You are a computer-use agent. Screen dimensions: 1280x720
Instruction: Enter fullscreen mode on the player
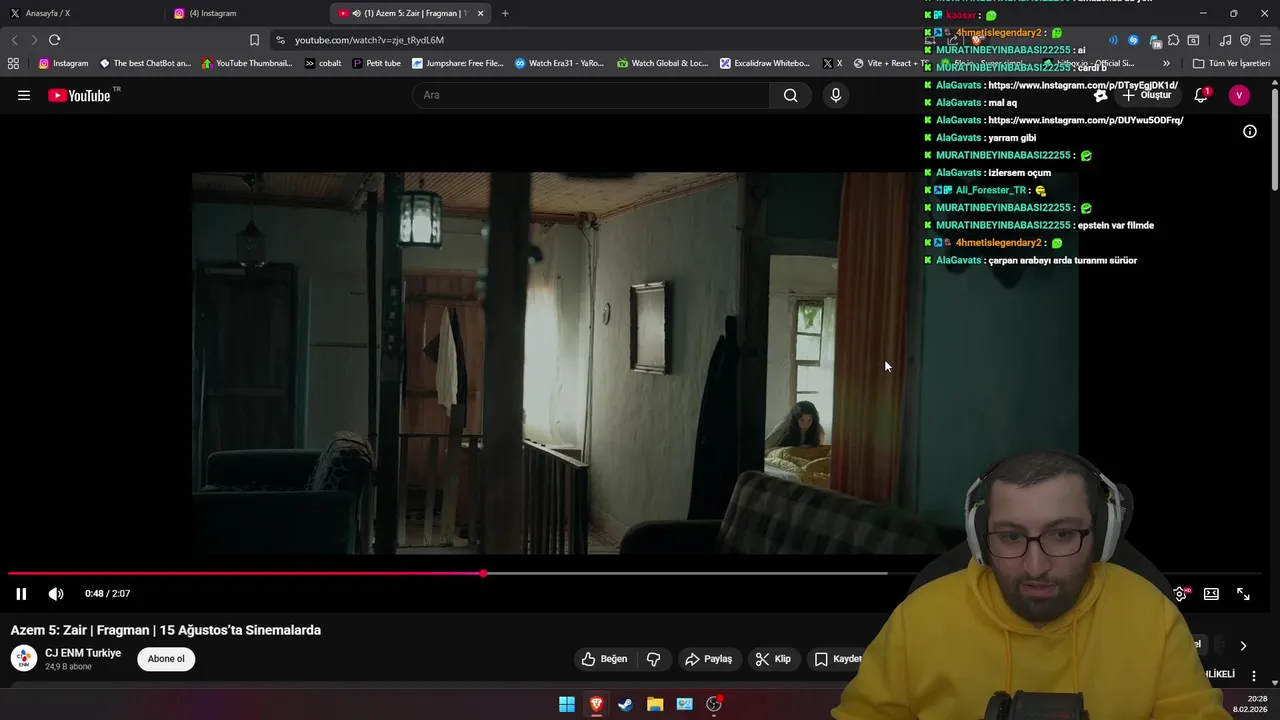click(x=1243, y=593)
